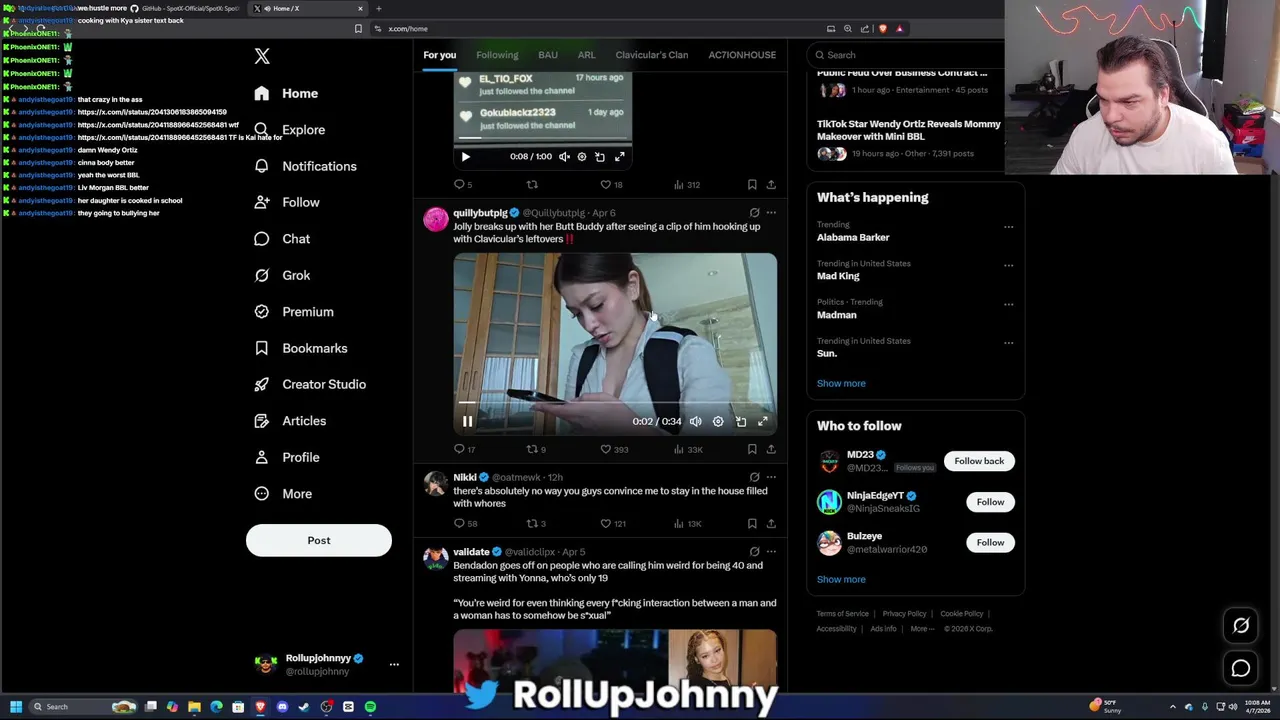Screen dimensions: 1280x720
Task: Open Bookmarks in the sidebar
Action: coord(301,348)
